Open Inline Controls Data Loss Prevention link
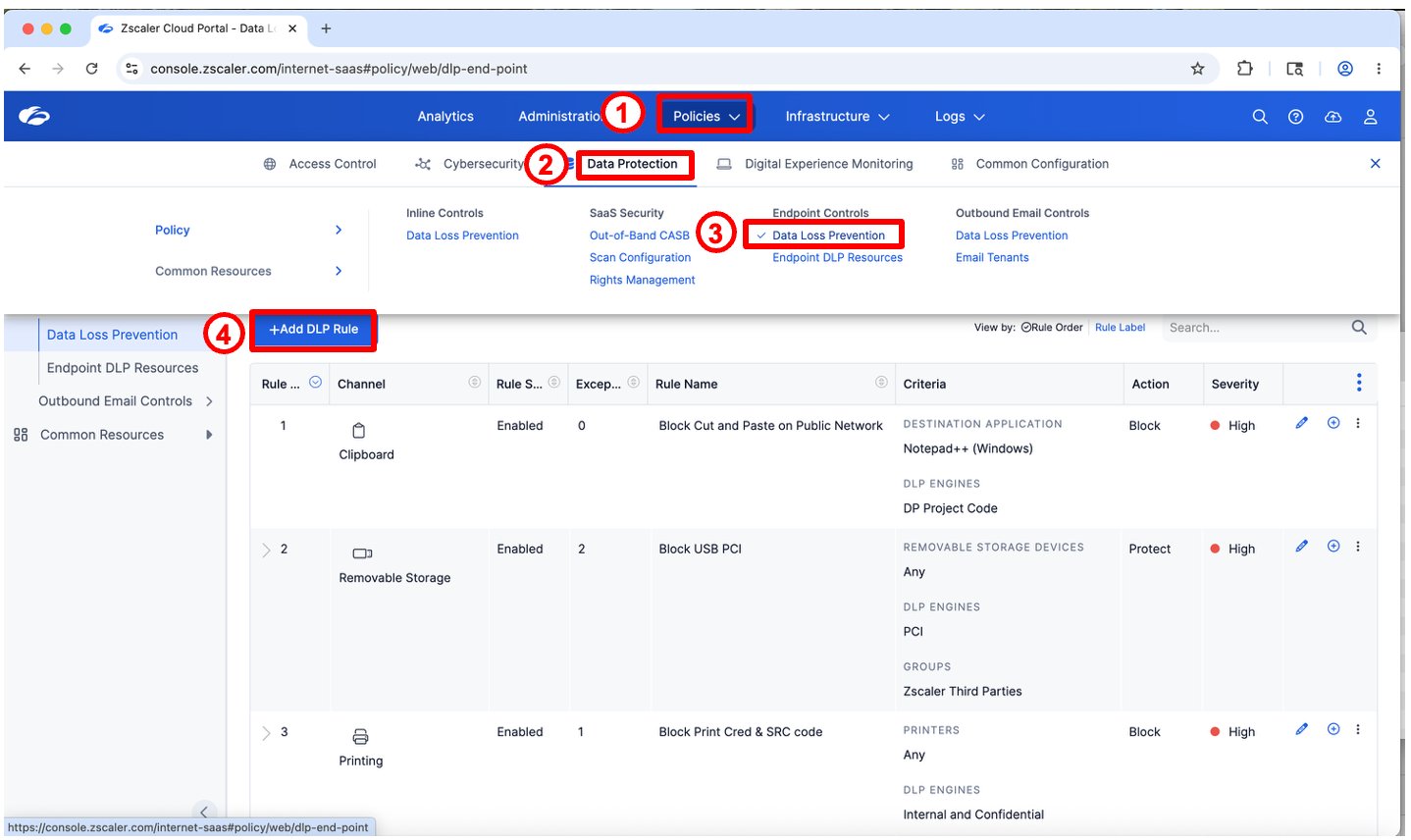This screenshot has height=840, width=1411. tap(462, 236)
